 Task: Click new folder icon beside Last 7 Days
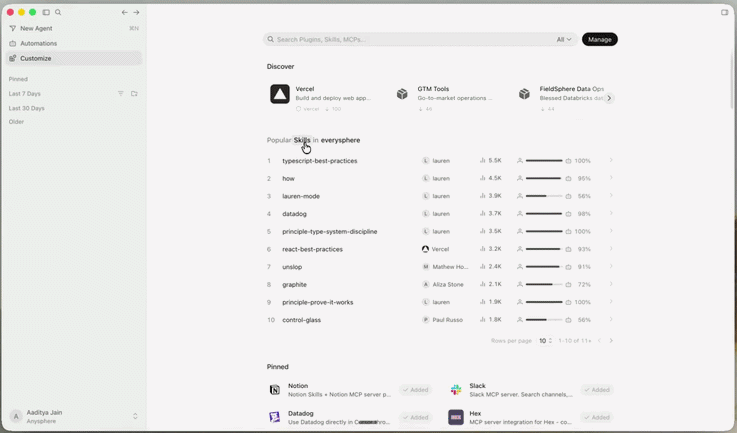point(134,94)
